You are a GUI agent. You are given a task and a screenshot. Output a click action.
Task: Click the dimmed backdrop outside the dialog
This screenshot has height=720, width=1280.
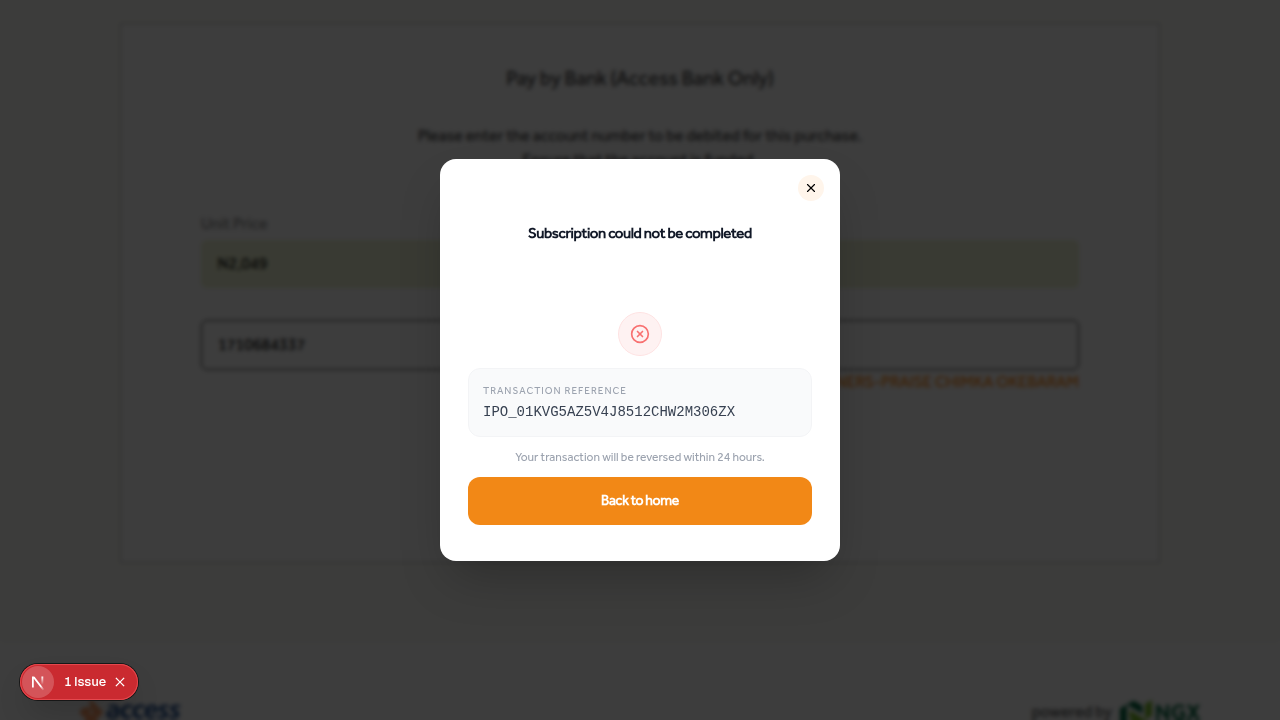[1000, 620]
